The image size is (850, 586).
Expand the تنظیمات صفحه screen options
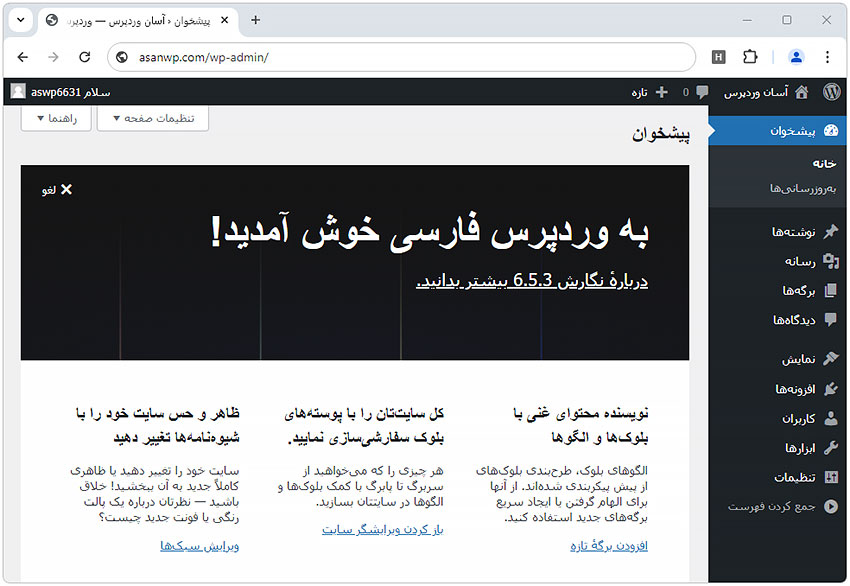(x=153, y=118)
